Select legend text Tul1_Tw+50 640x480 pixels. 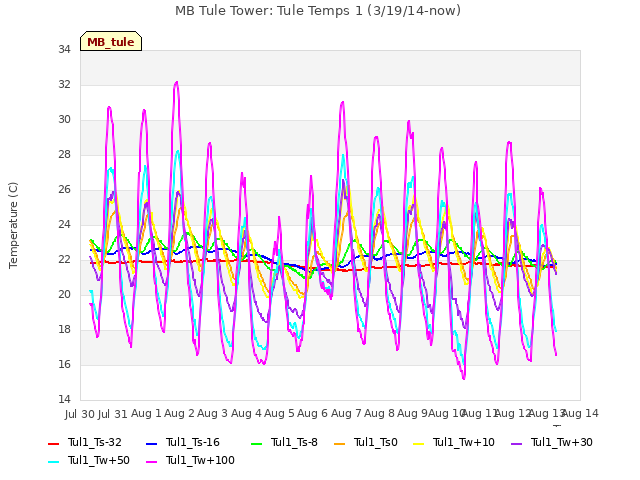[x=99, y=460]
